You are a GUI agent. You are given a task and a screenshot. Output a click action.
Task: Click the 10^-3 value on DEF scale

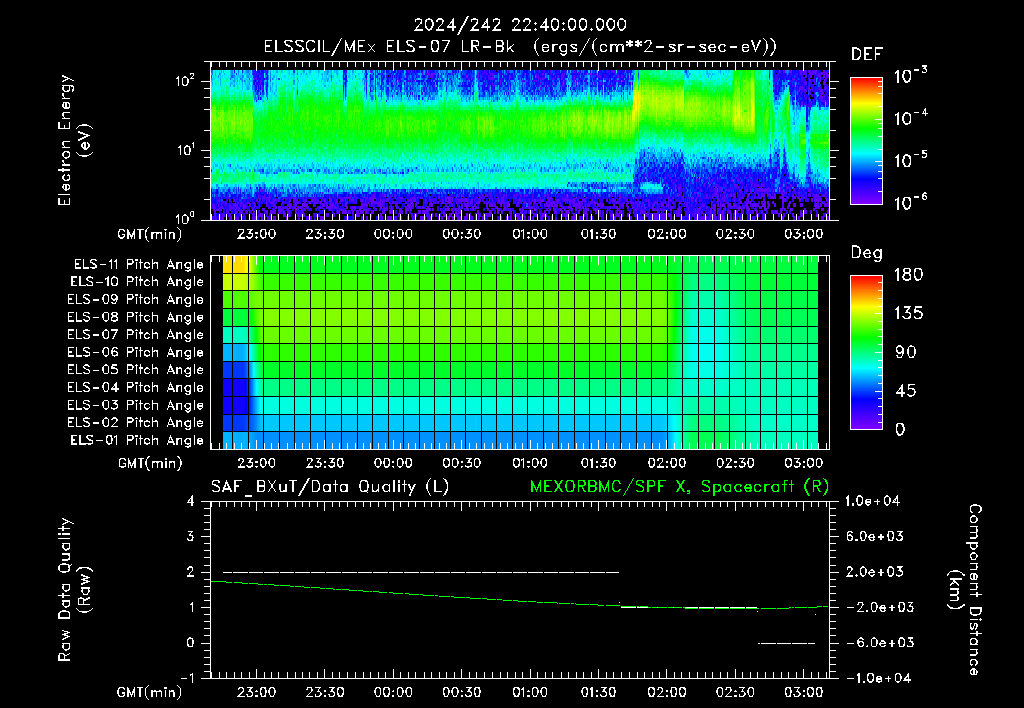tap(910, 76)
